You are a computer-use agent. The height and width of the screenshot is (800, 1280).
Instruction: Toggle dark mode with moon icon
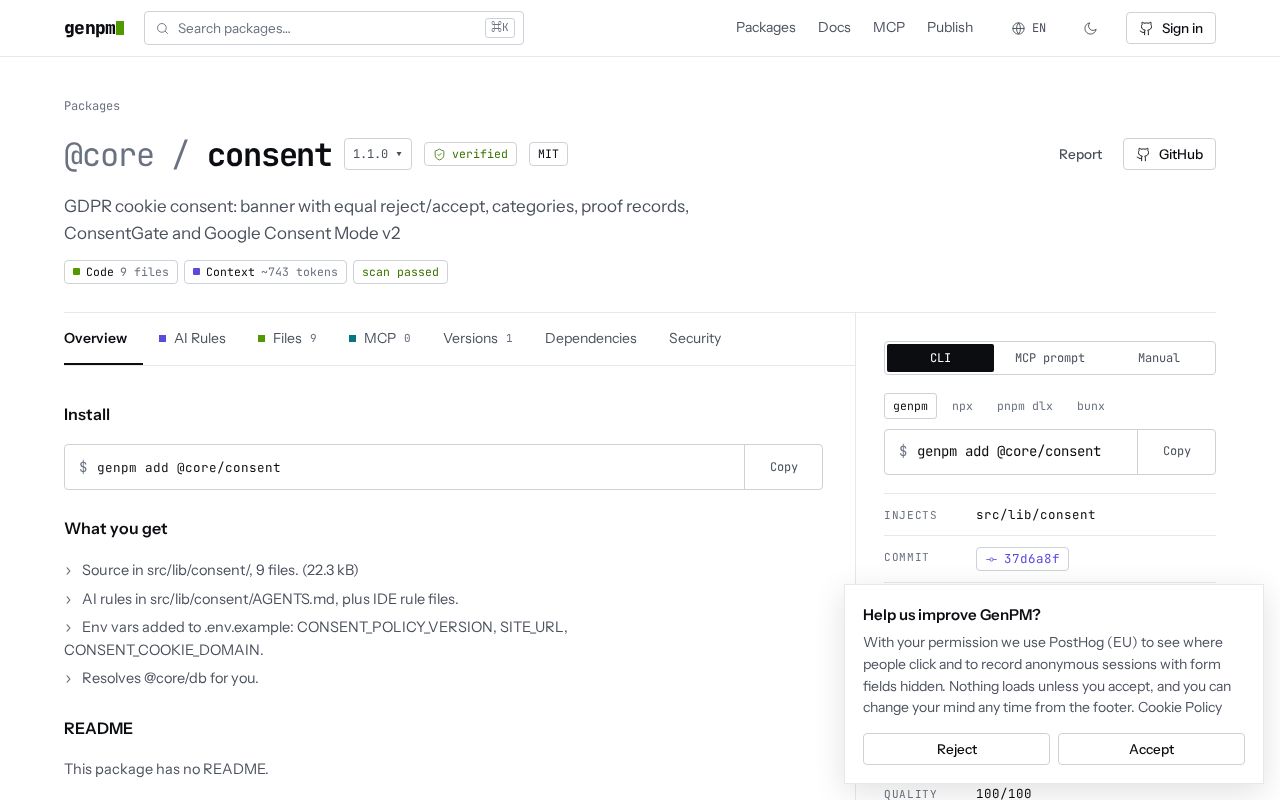[x=1090, y=28]
